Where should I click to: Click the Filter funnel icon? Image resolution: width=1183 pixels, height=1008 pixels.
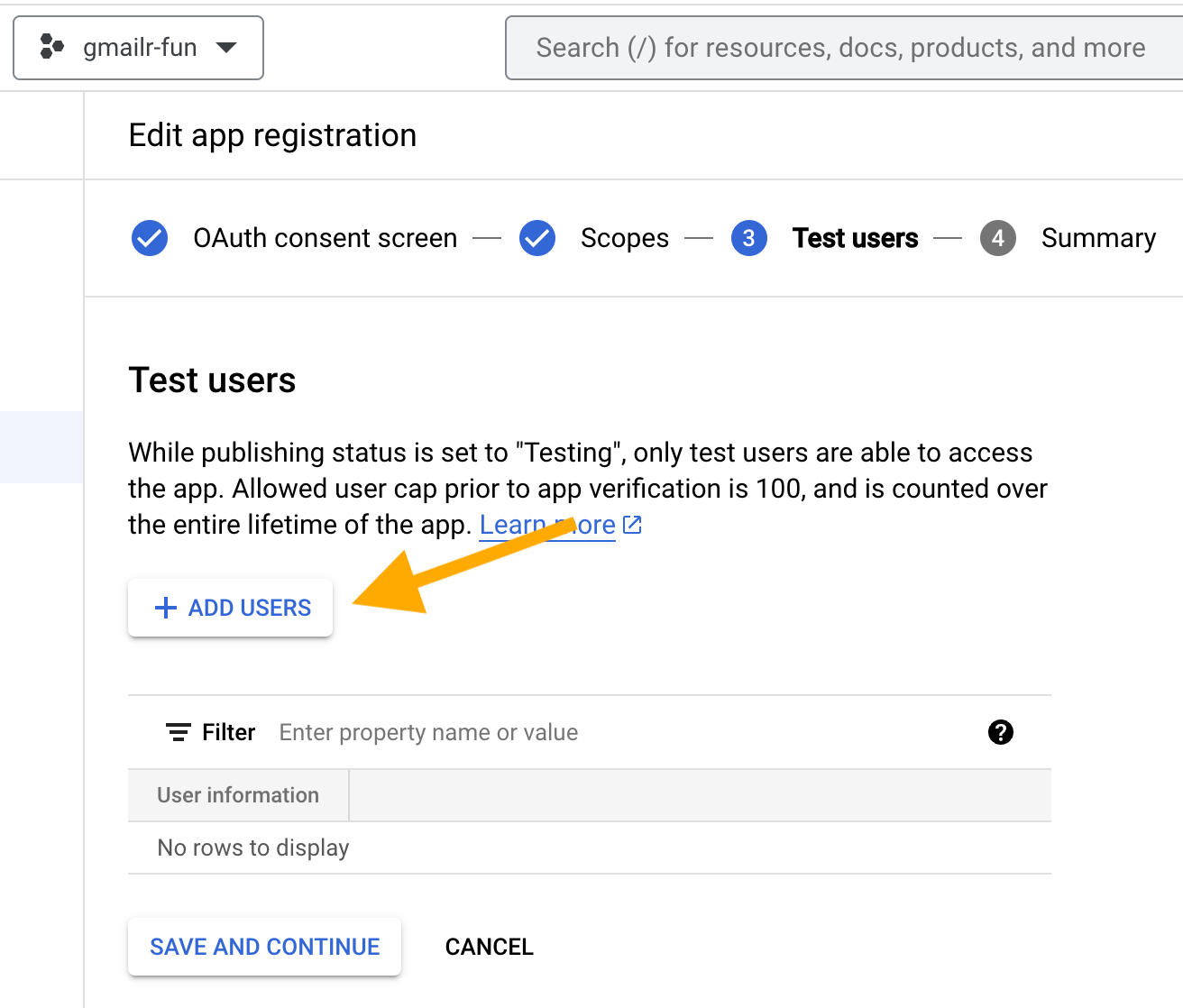point(179,732)
